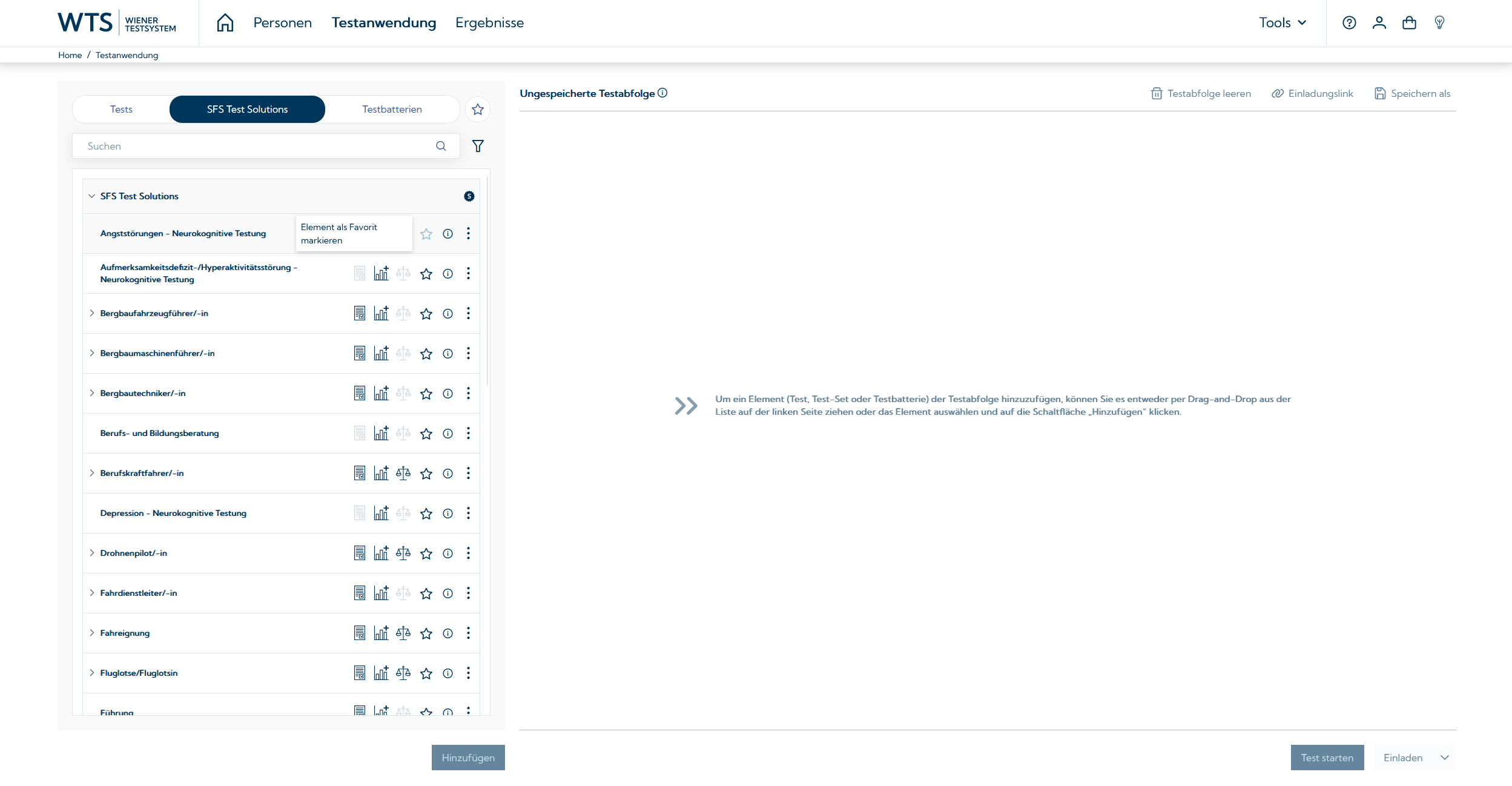Open the Tools dropdown menu
This screenshot has width=1512, height=786.
click(1283, 22)
